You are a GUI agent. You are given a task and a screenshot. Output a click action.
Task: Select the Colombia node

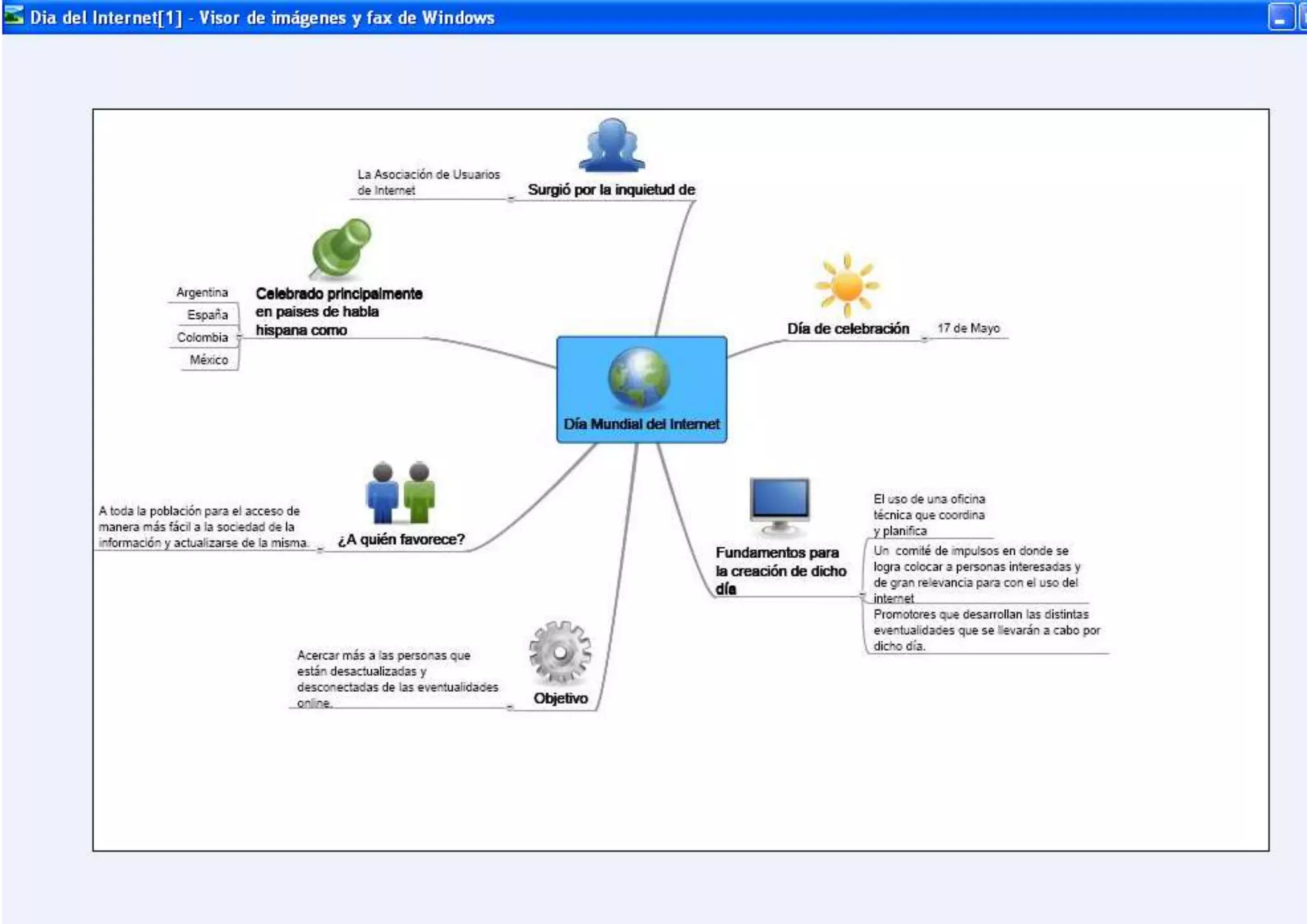202,338
